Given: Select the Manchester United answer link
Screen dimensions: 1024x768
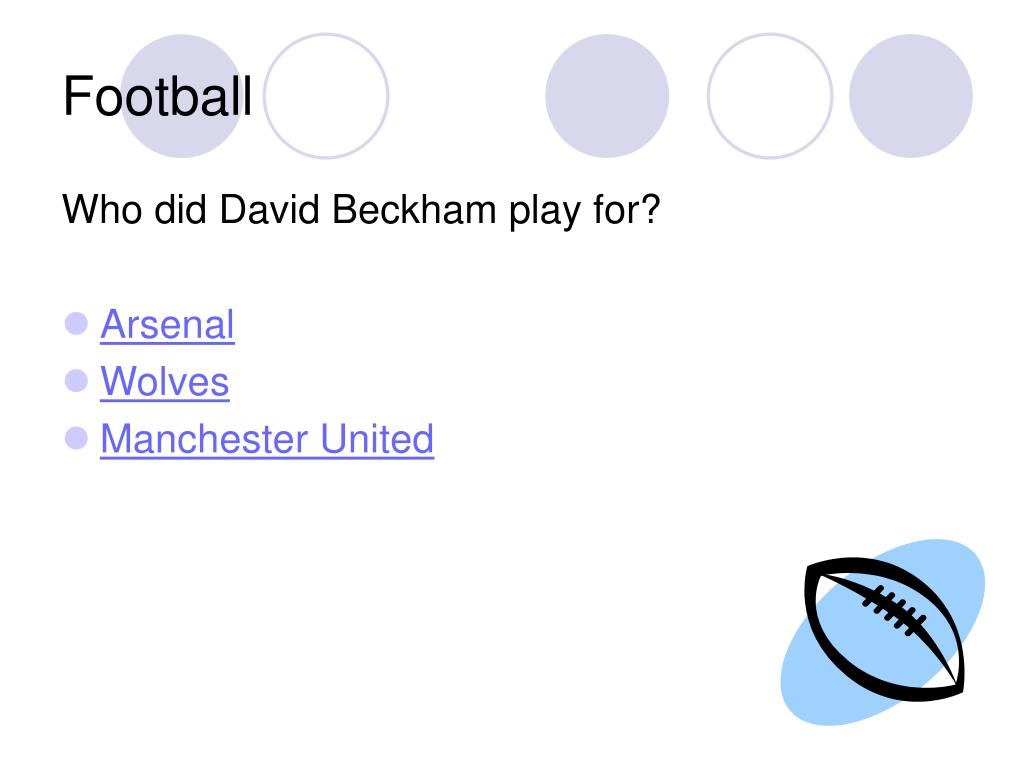Looking at the screenshot, I should (267, 438).
